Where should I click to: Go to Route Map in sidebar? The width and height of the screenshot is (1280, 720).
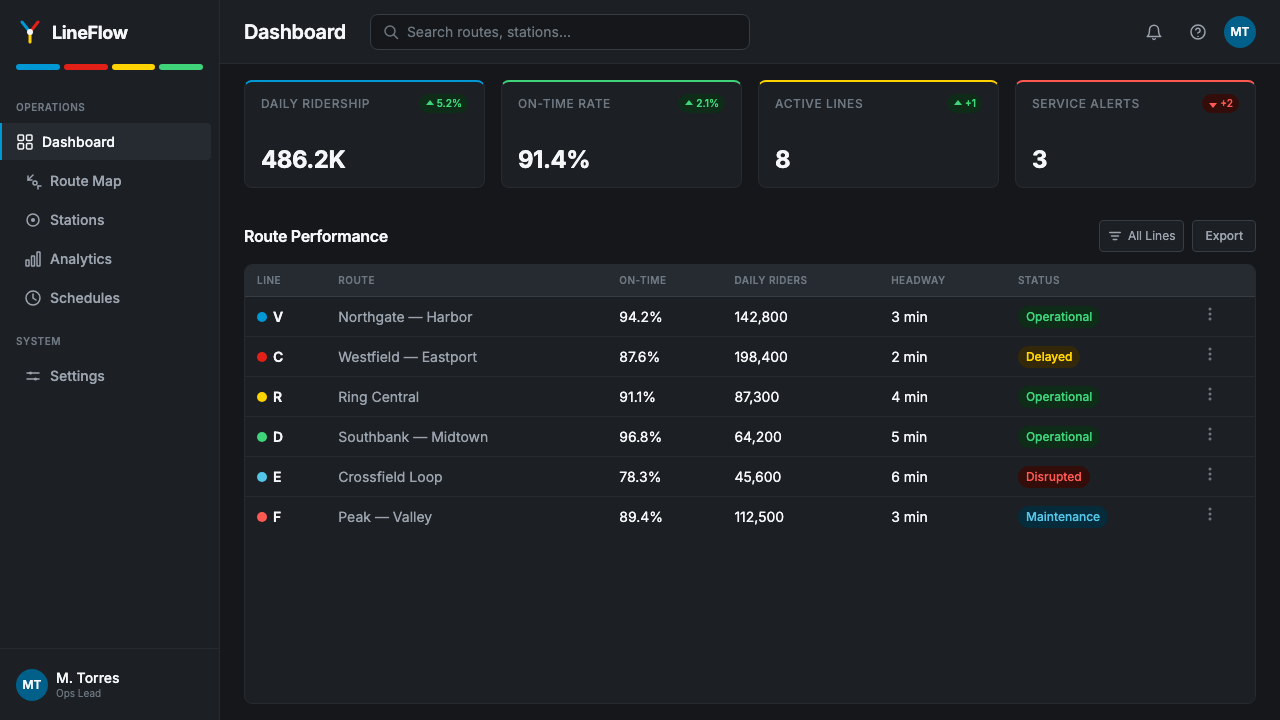[106, 181]
